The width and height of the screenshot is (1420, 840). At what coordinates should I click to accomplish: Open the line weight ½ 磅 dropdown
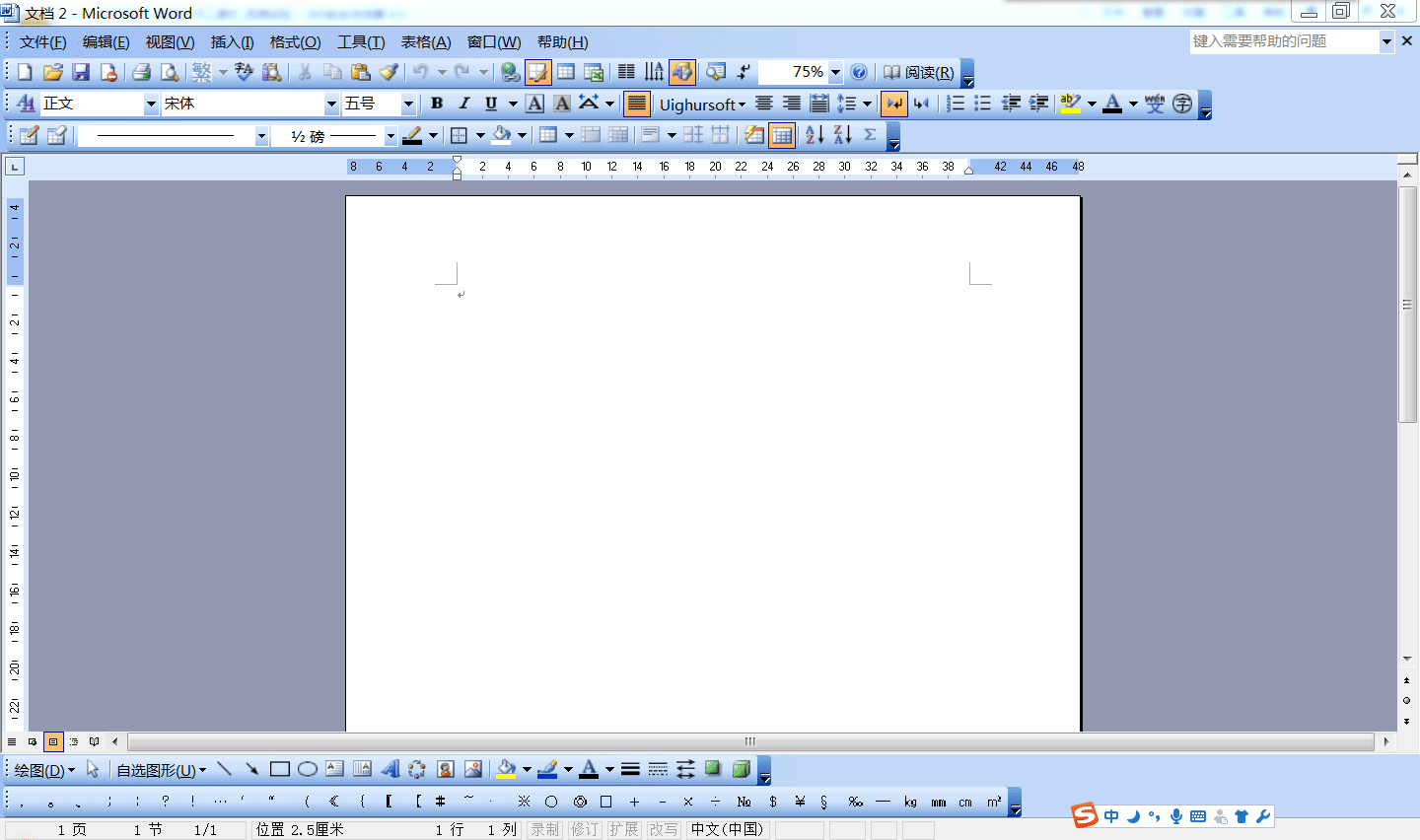pos(390,136)
